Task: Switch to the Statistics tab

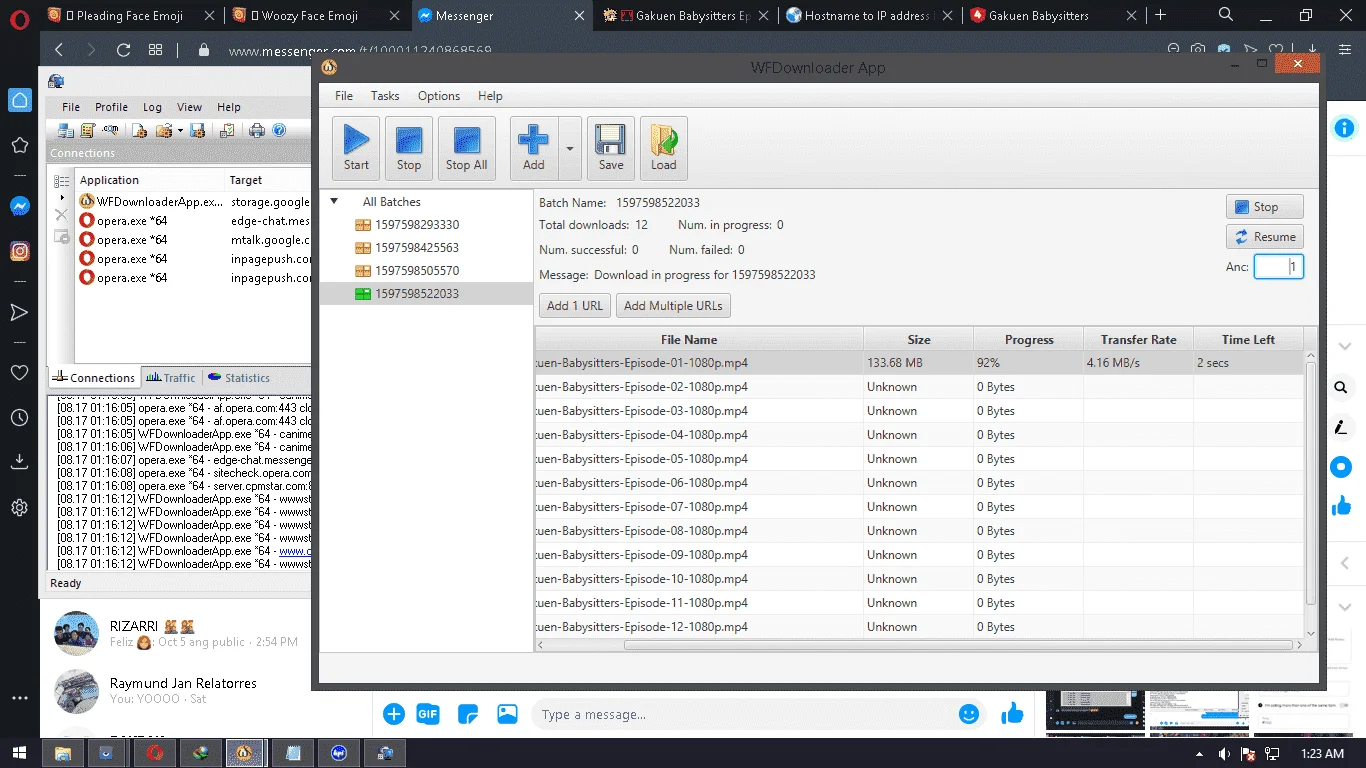Action: coord(238,378)
